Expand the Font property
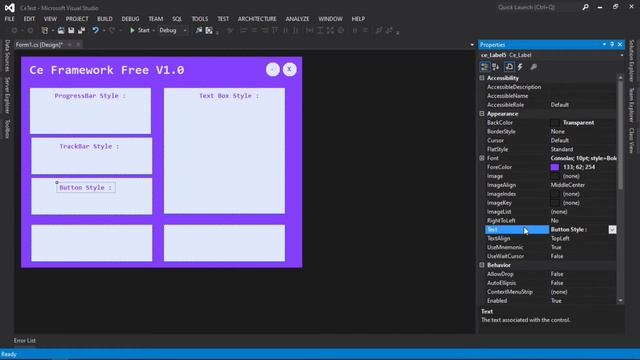 pyautogui.click(x=482, y=158)
